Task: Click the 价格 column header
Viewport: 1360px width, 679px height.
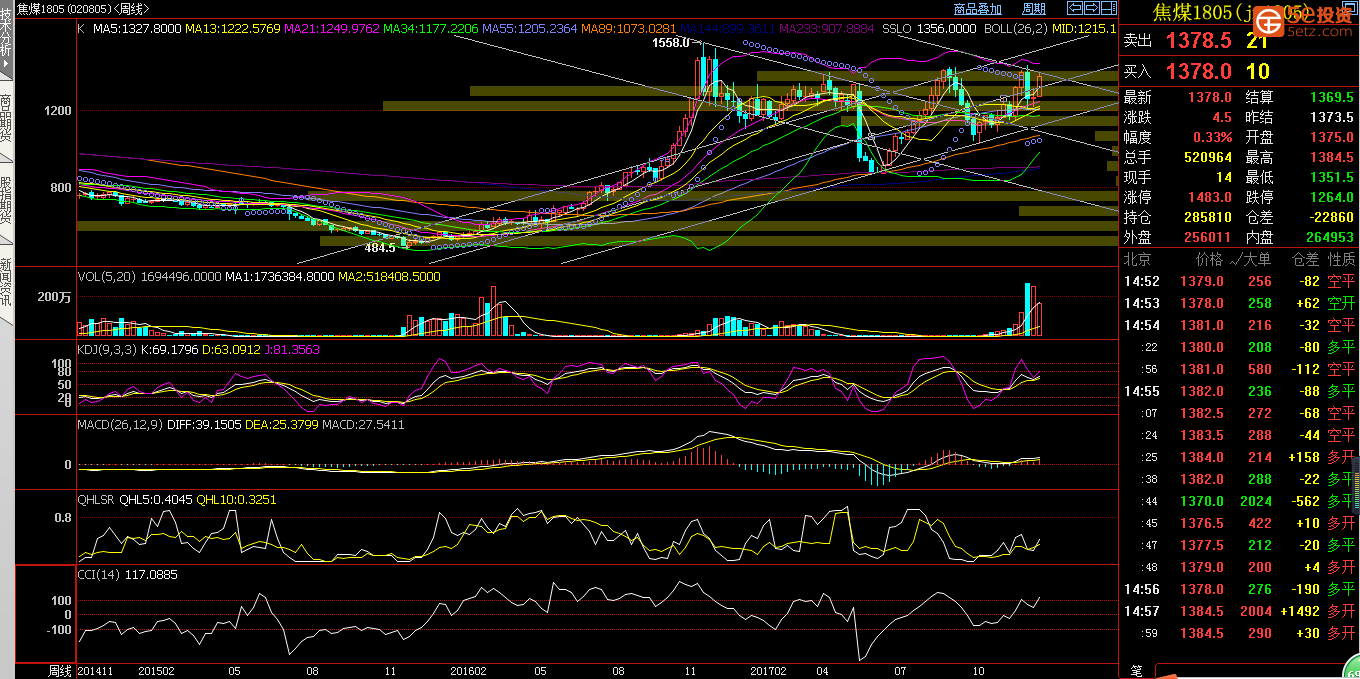Action: pos(1209,259)
